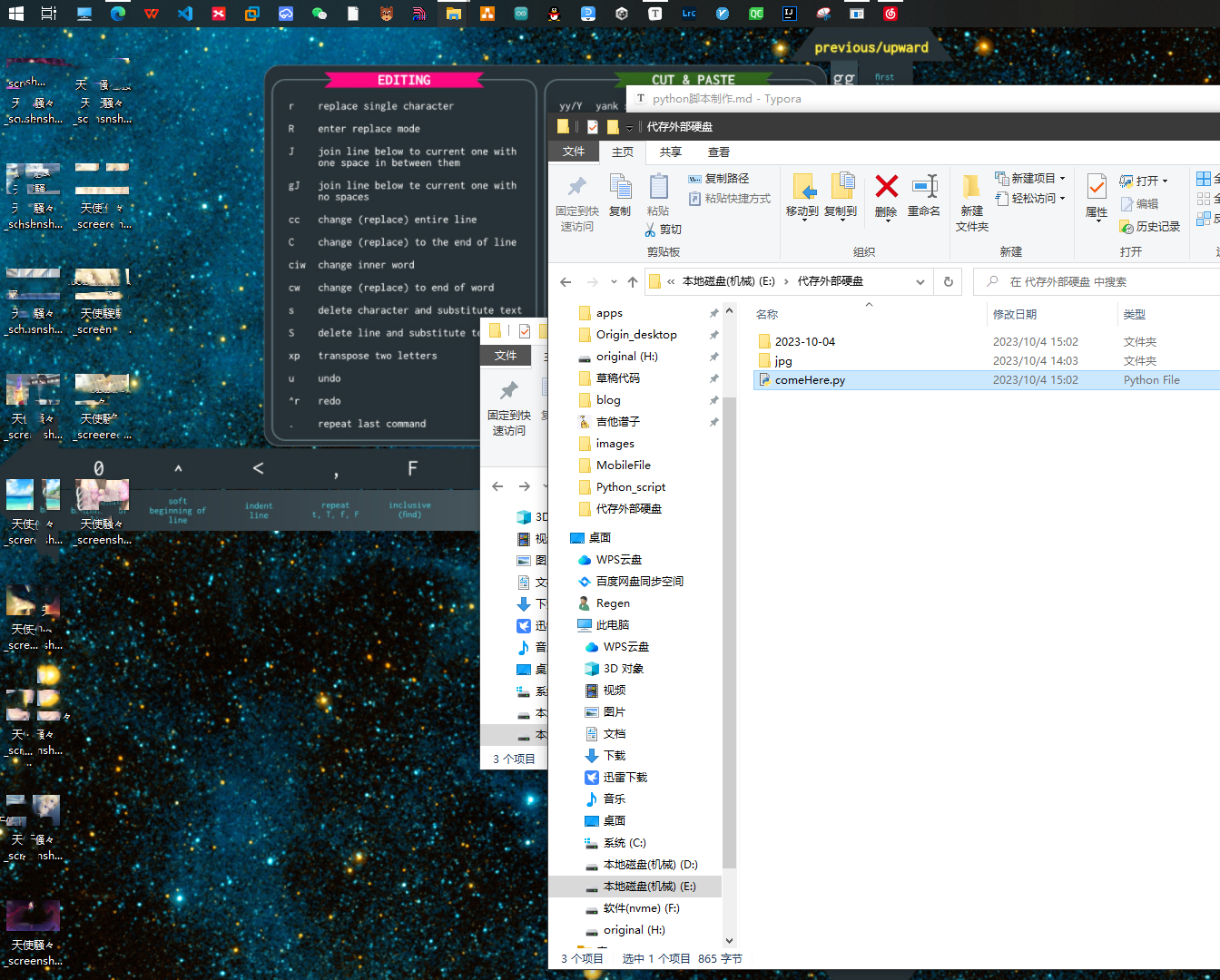Click the Copy (复制) ribbon icon

pos(620,195)
